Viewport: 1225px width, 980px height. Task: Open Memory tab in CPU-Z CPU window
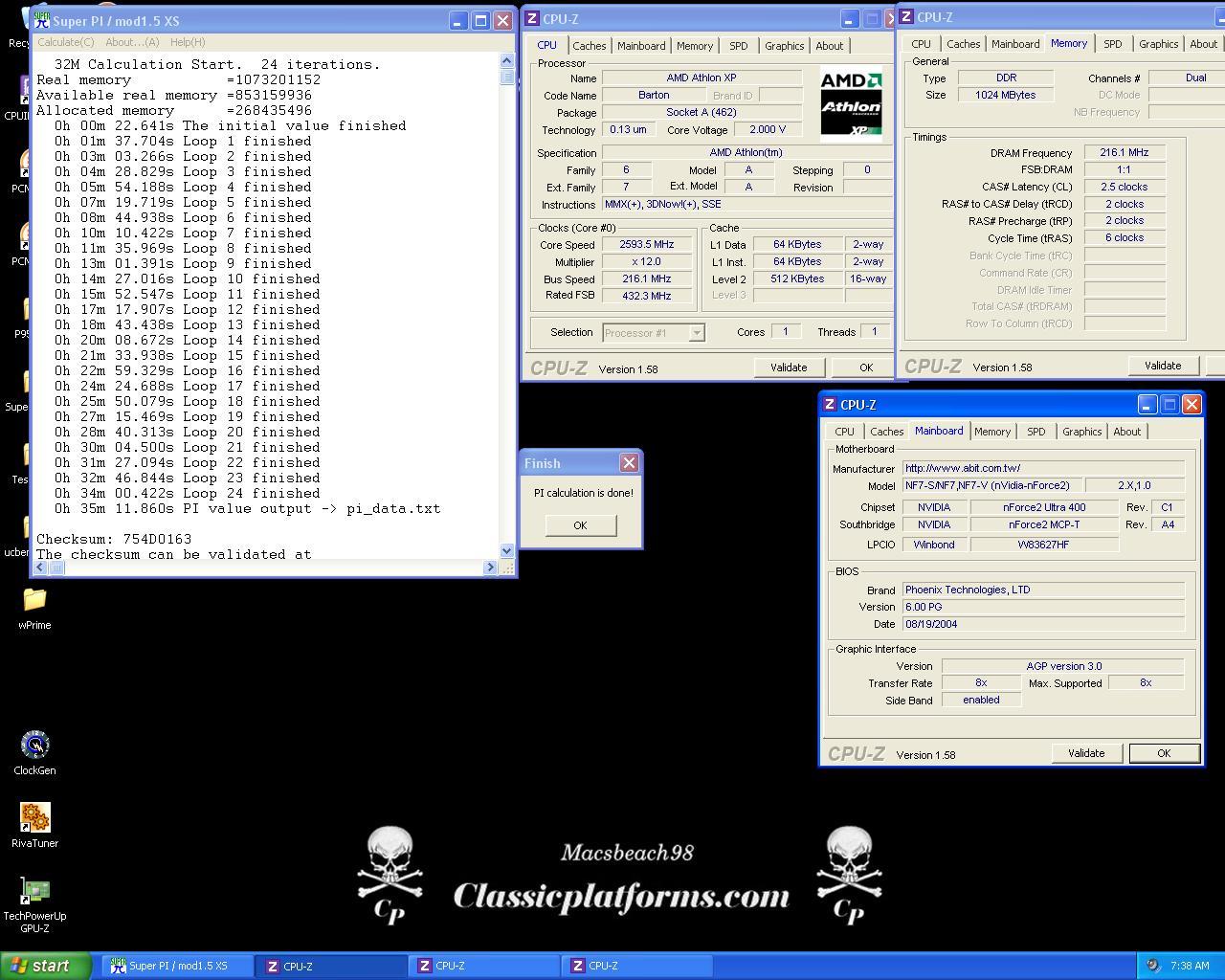(x=695, y=46)
